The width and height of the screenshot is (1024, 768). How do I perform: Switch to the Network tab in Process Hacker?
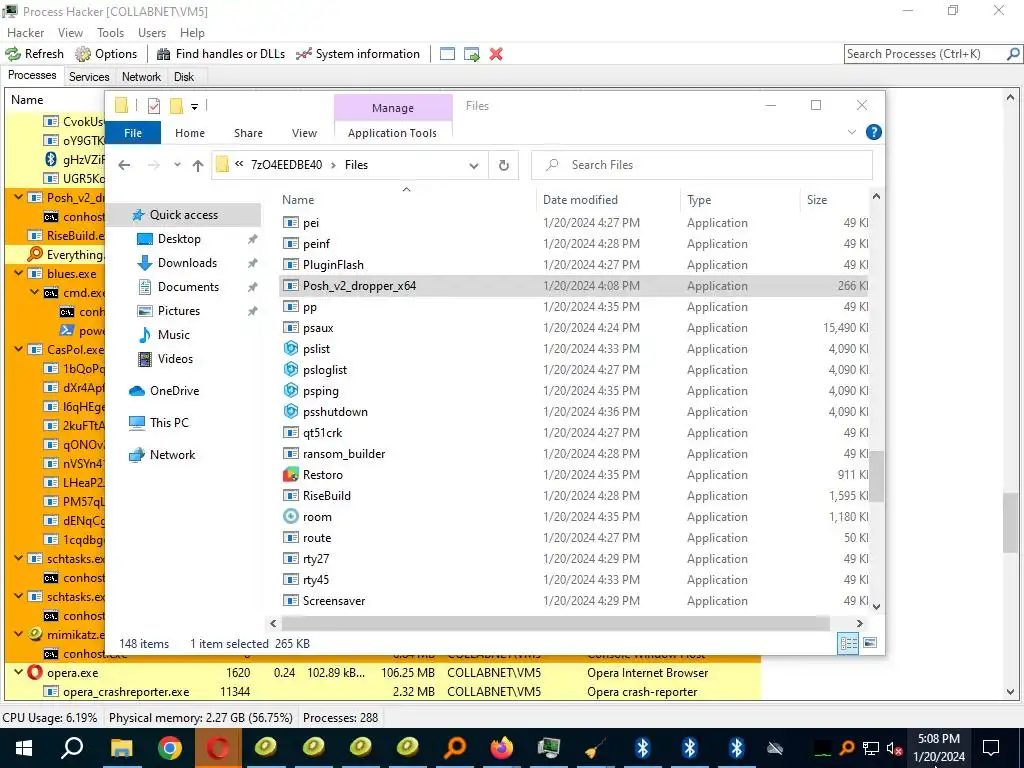141,76
